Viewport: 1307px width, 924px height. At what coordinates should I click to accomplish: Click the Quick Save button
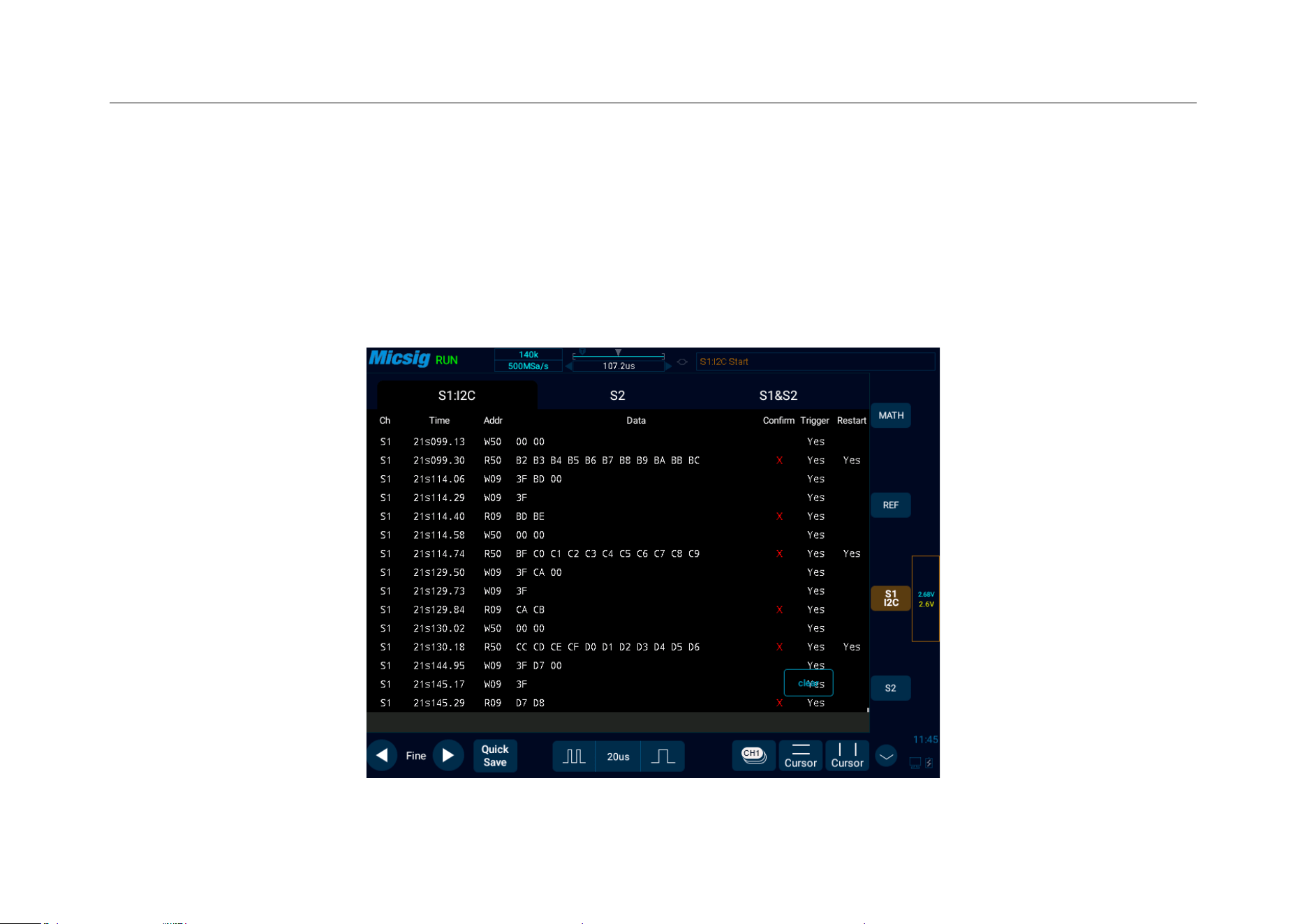[495, 756]
